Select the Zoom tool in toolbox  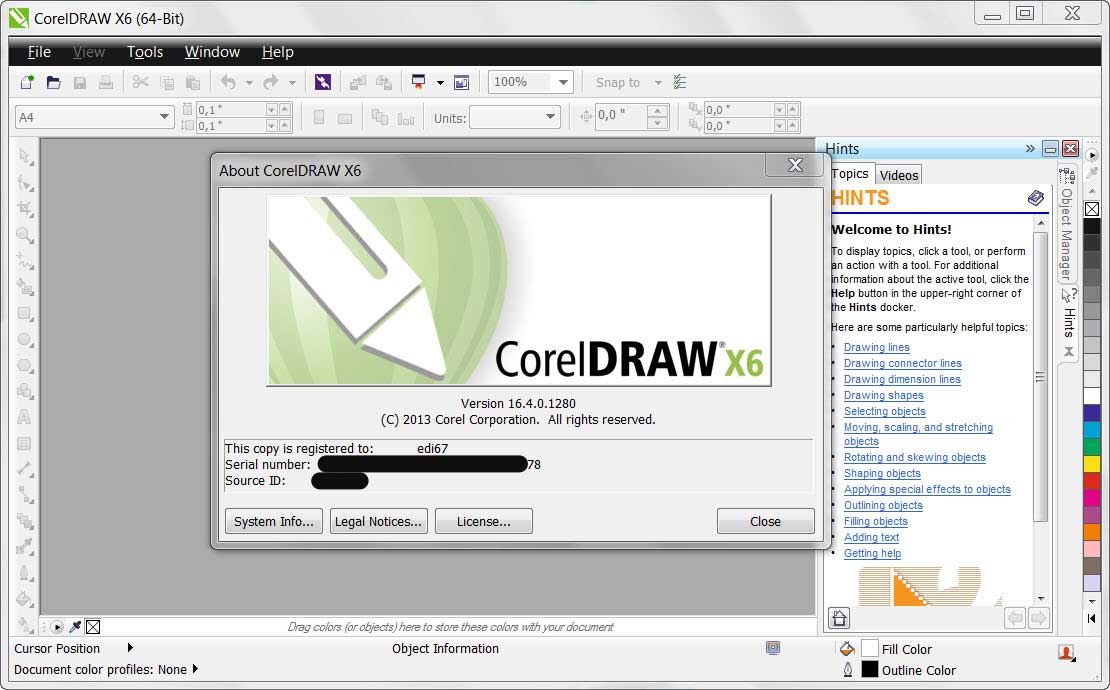[25, 235]
